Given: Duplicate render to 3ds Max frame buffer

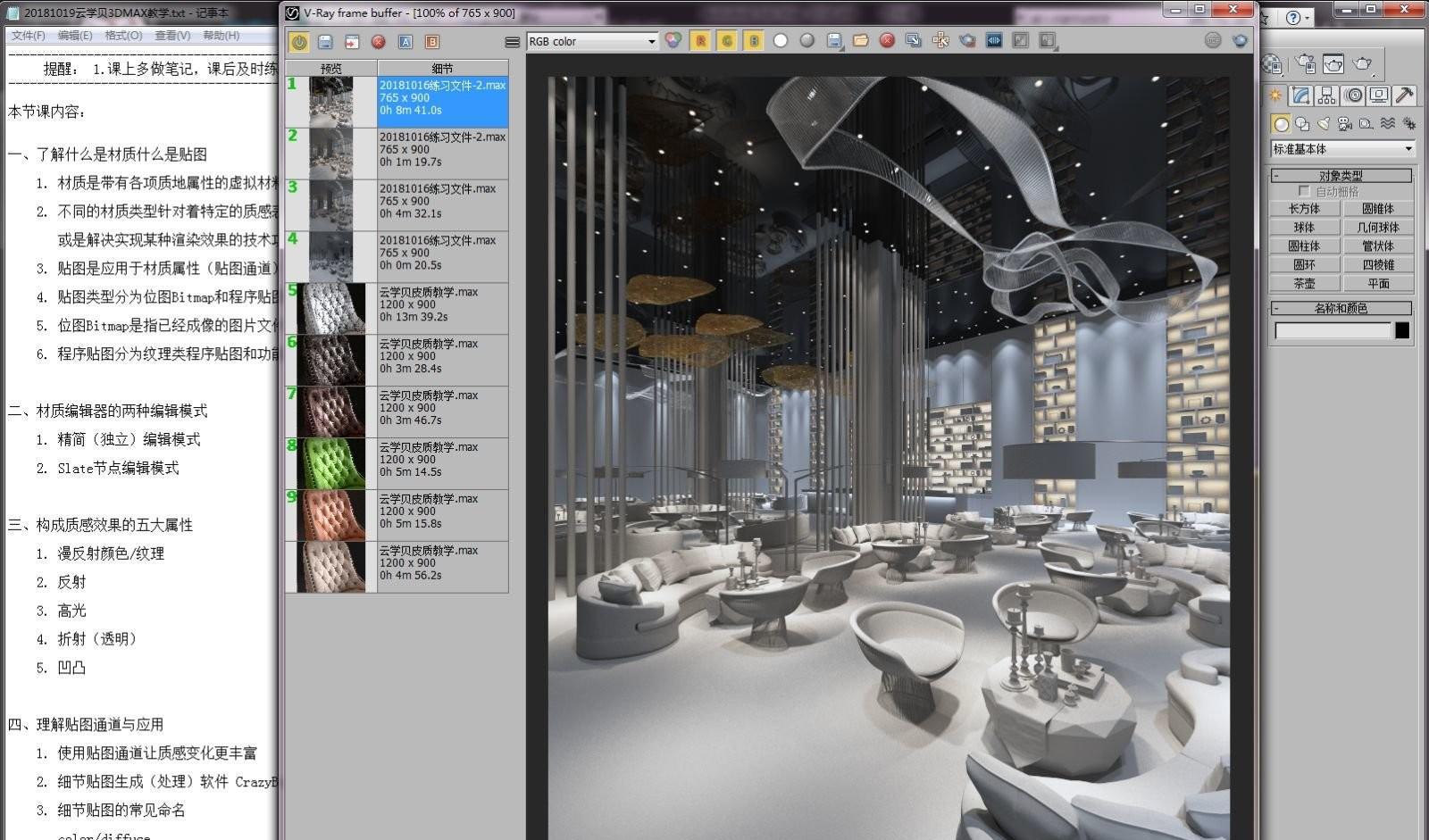Looking at the screenshot, I should pyautogui.click(x=914, y=40).
